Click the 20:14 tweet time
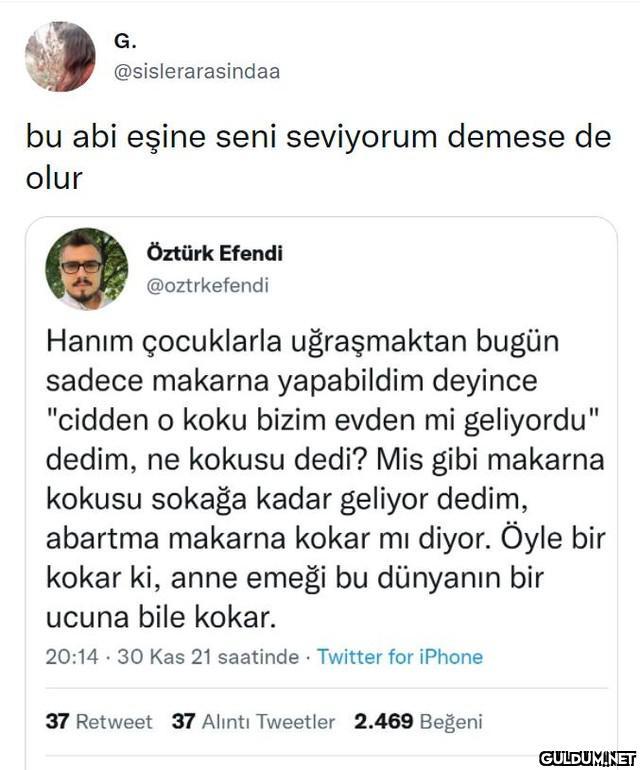This screenshot has height=770, width=640. [x=72, y=657]
